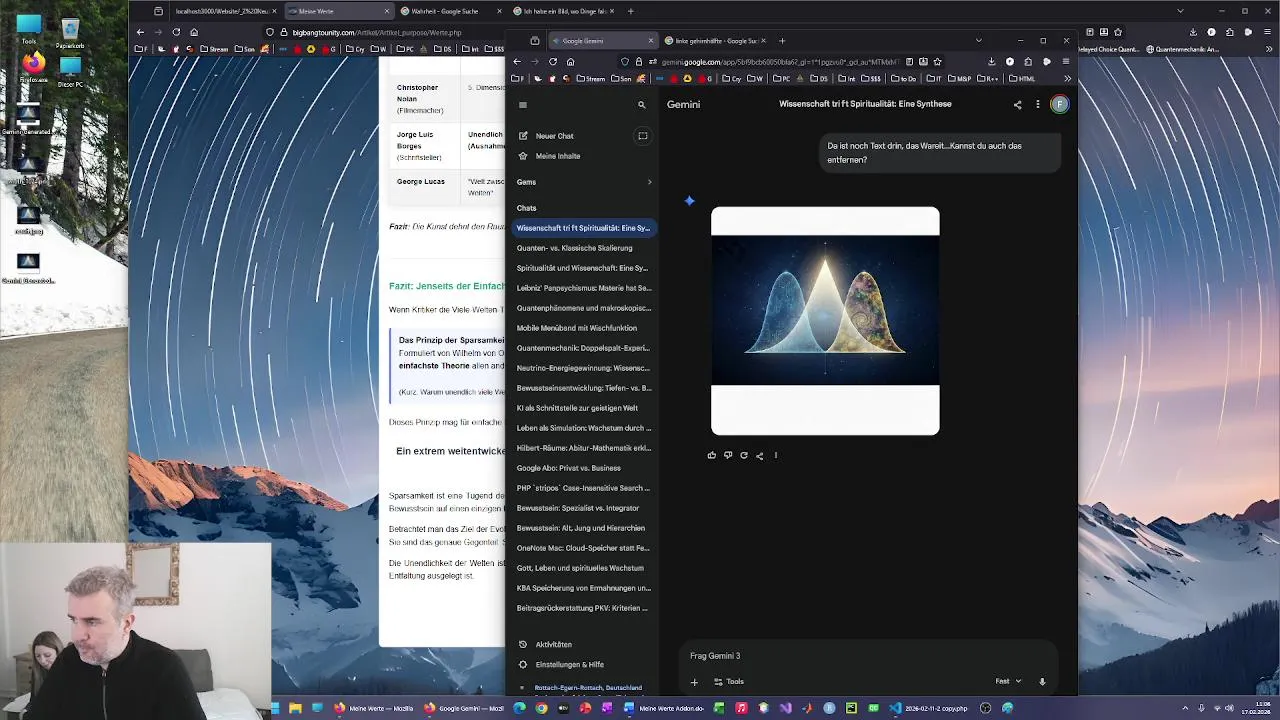
Task: Select chat Quanten- vs. Klassische Skalierung
Action: [584, 248]
